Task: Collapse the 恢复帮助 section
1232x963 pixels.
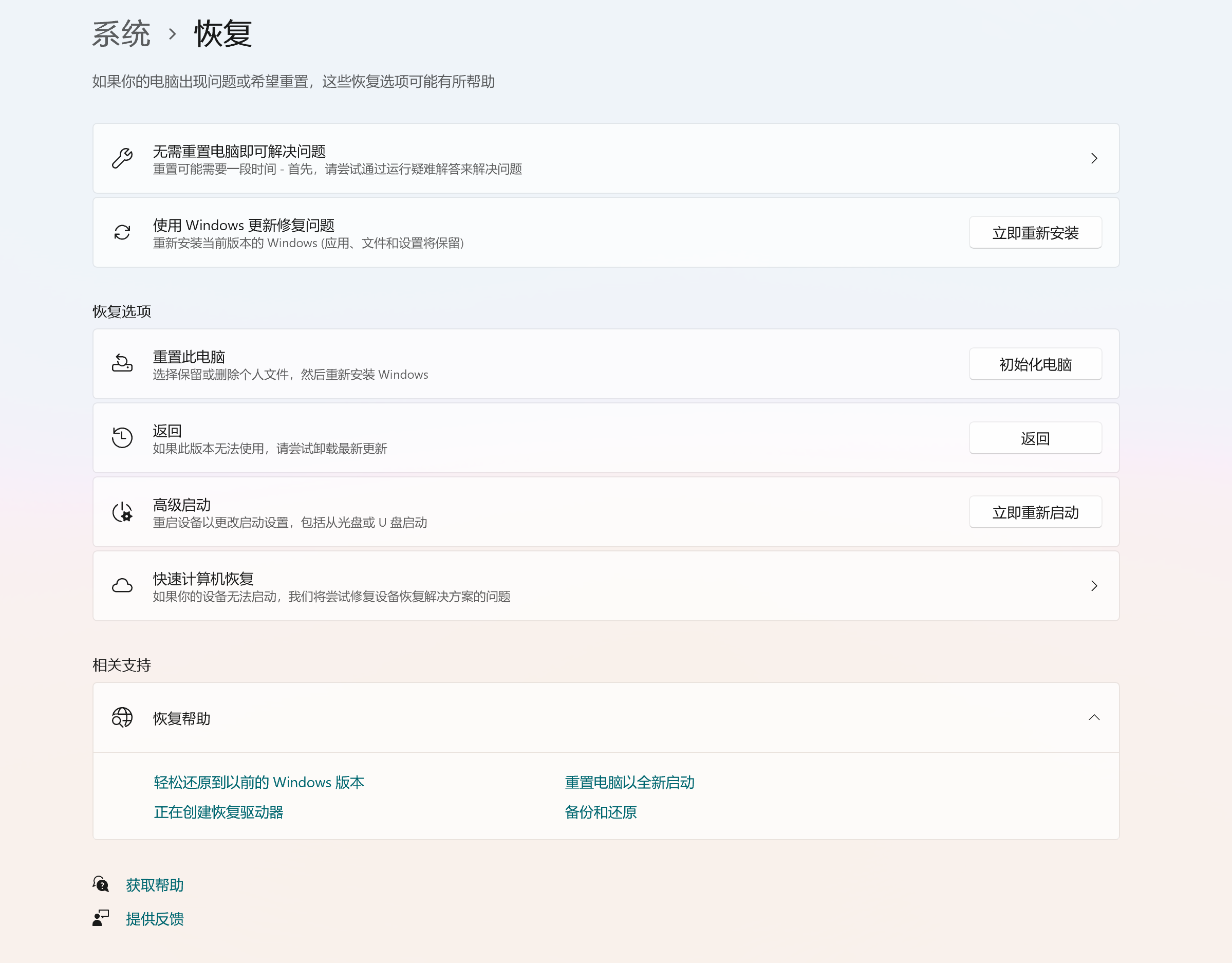Action: pyautogui.click(x=1094, y=717)
